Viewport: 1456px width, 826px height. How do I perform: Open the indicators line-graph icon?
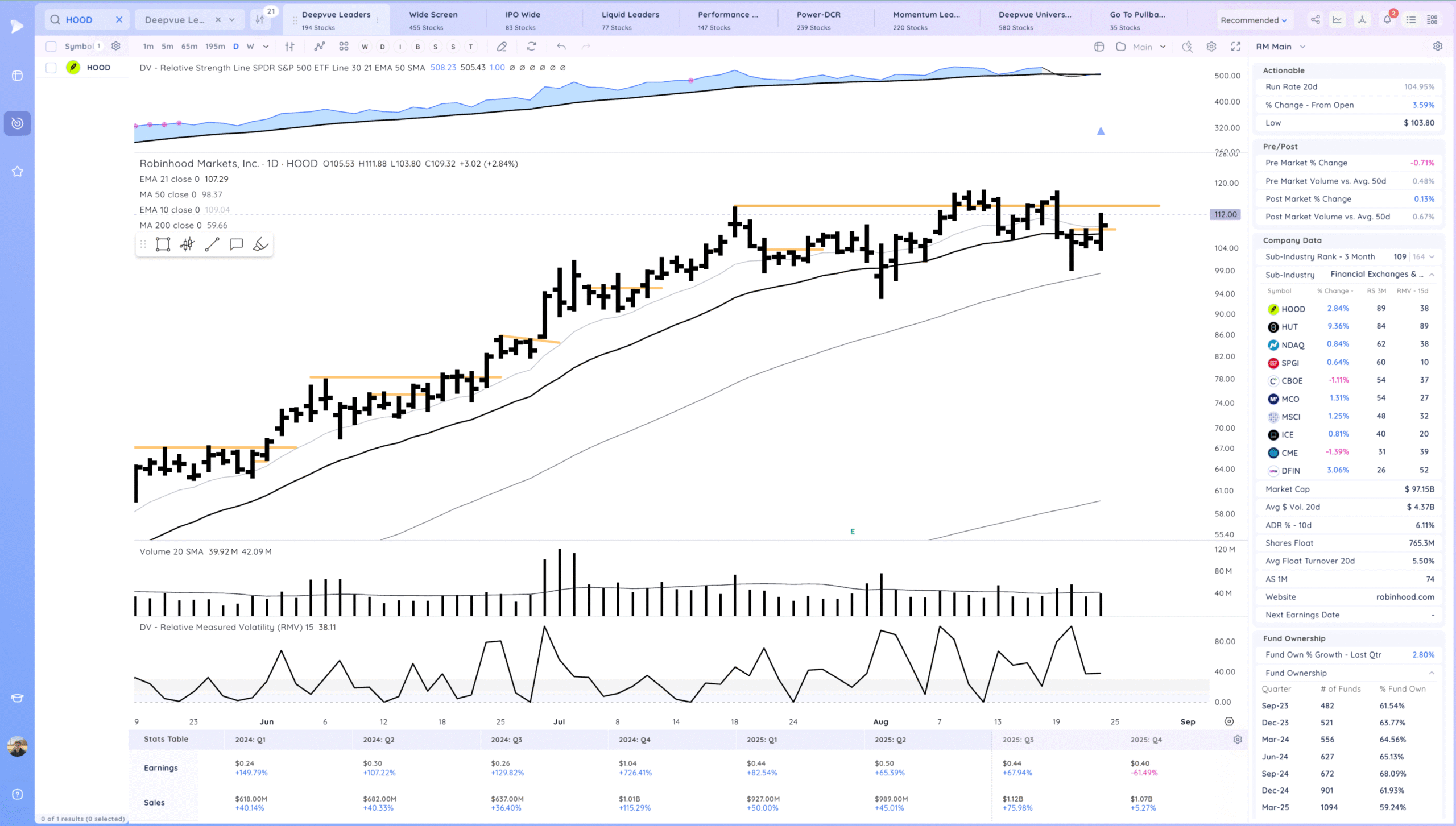tap(320, 47)
